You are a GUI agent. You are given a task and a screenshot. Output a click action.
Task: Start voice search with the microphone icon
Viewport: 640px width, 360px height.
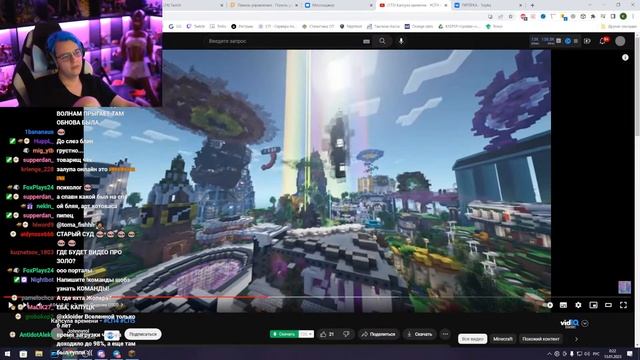(x=401, y=41)
